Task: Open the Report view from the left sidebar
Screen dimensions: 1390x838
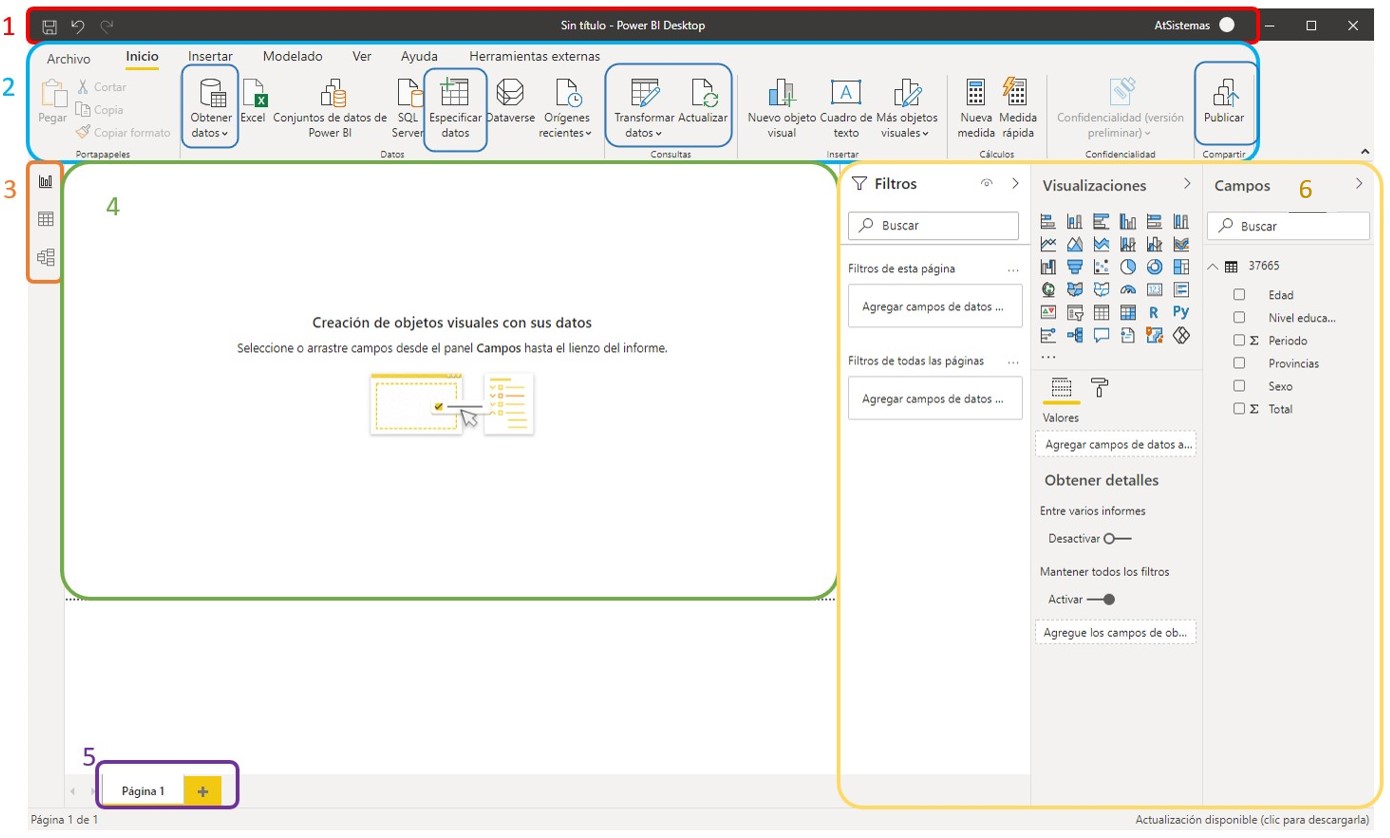Action: 45,182
